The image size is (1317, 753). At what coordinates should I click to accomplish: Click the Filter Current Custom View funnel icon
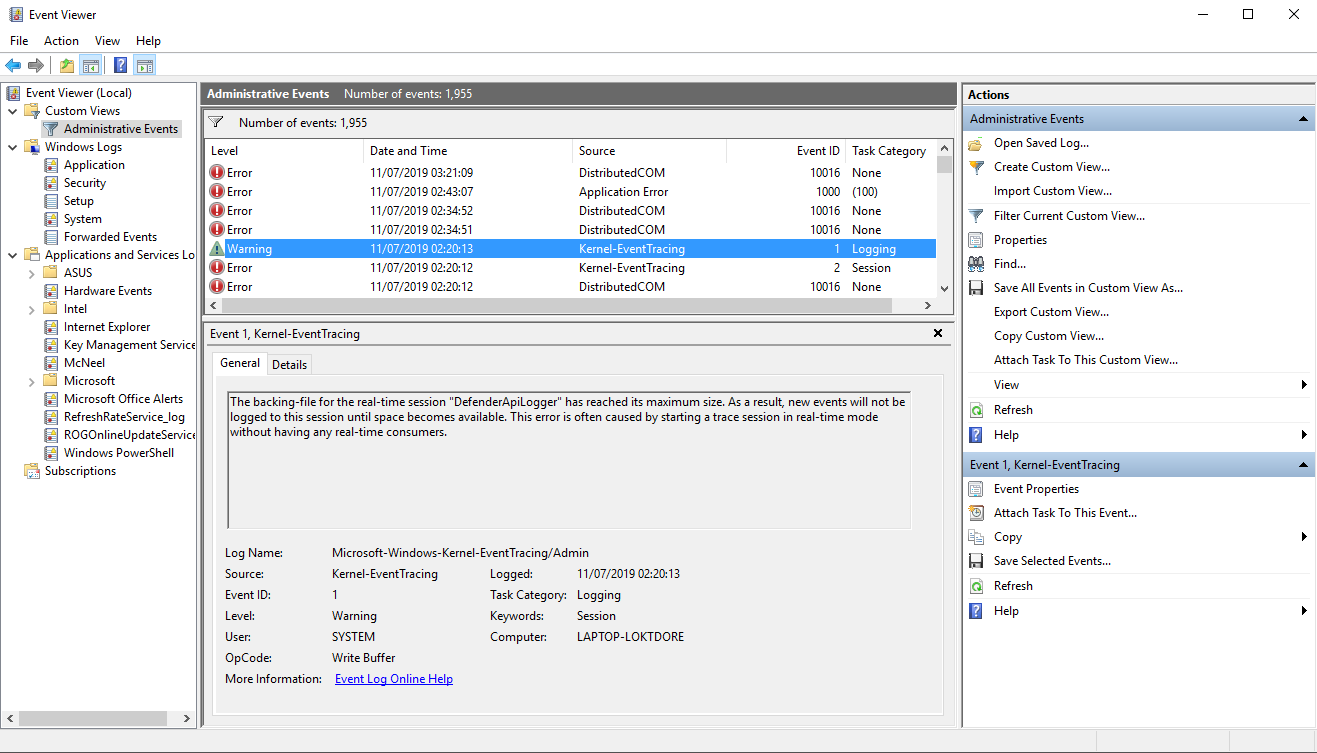976,216
